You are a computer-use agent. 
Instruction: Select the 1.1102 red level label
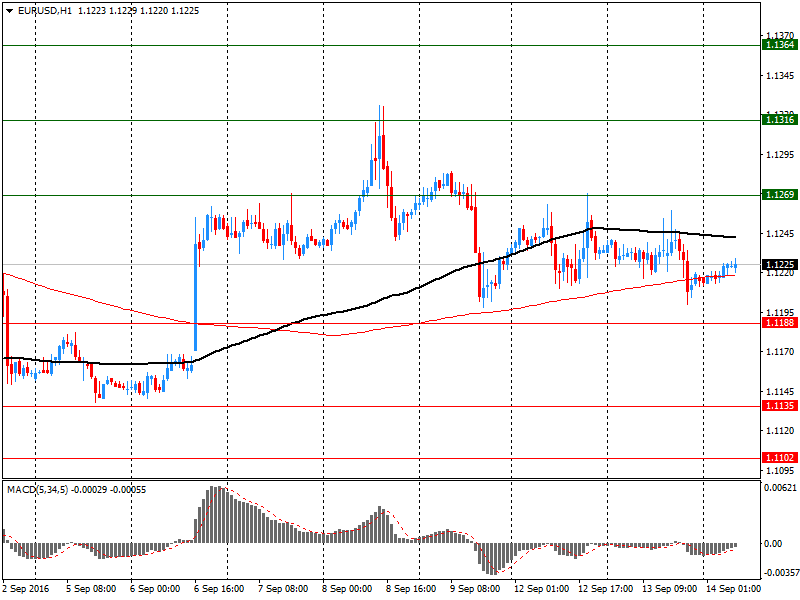coord(779,458)
